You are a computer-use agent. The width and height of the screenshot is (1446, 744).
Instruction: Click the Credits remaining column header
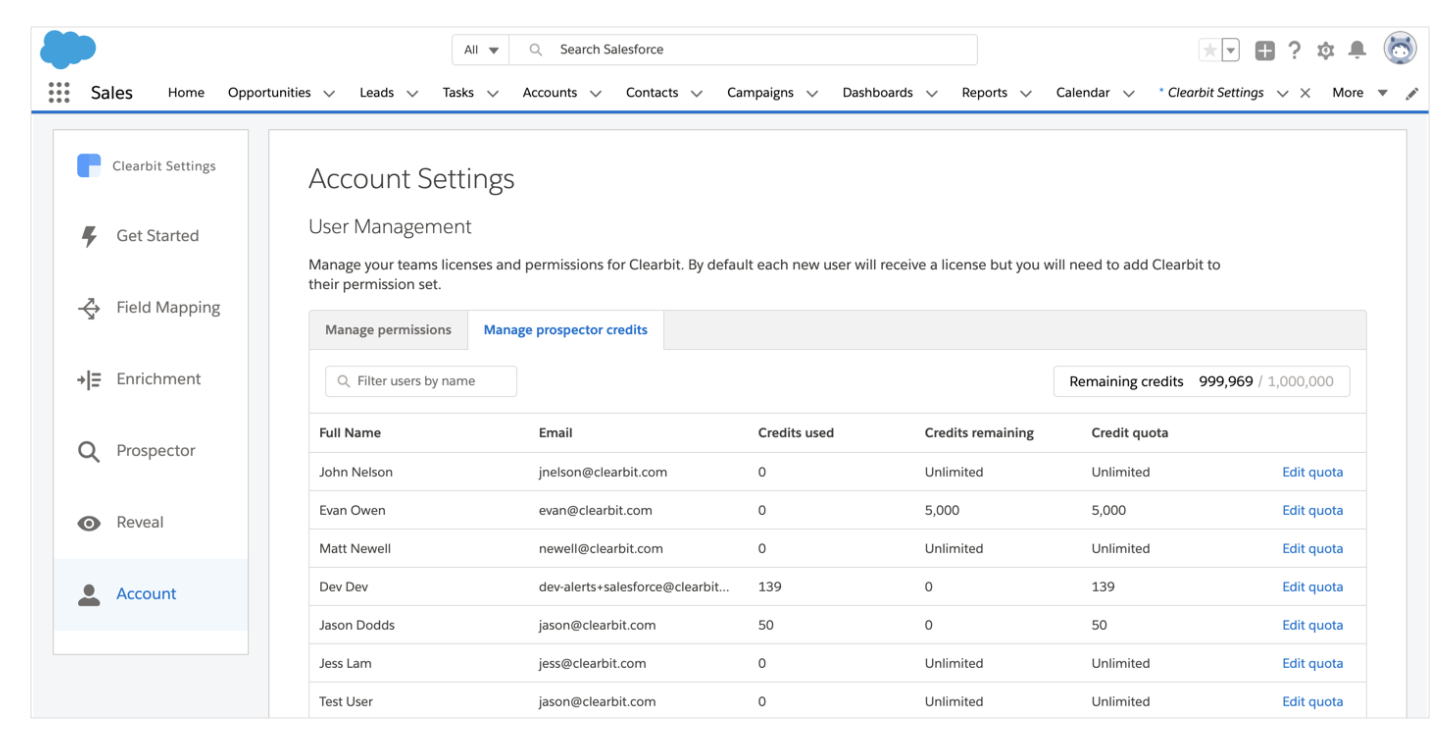[979, 433]
